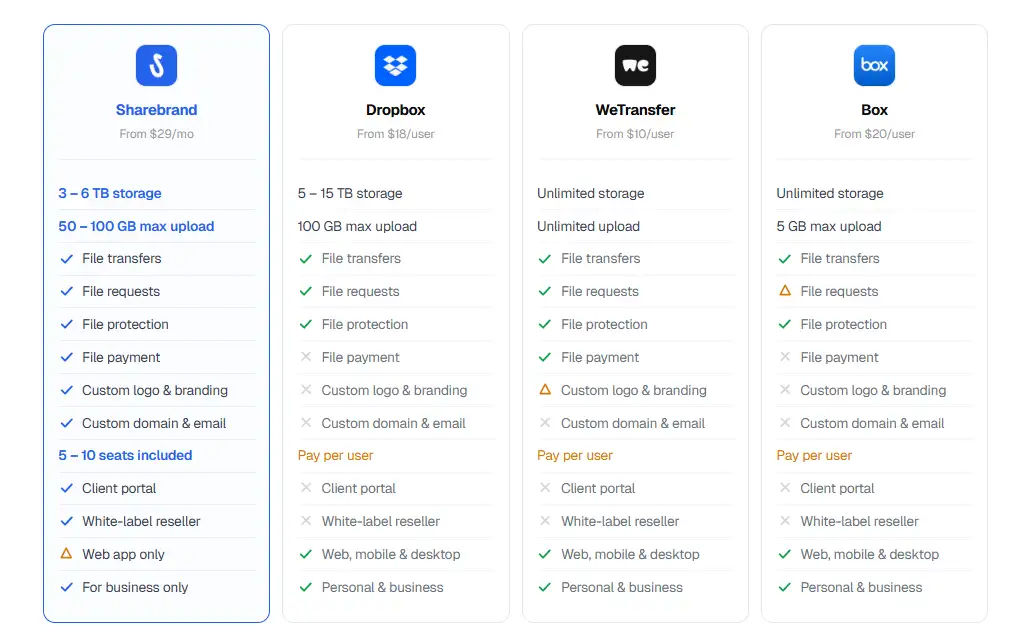Screen dimensions: 1027x640
Task: Click WeTransfer's warning triangle beside Custom logo & branding
Action: point(545,390)
